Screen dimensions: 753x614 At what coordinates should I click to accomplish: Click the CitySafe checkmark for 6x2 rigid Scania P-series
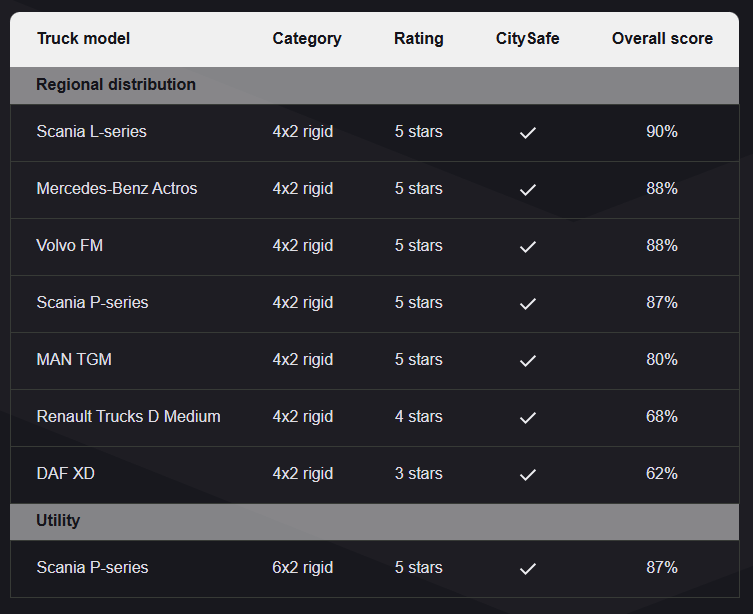pyautogui.click(x=528, y=568)
